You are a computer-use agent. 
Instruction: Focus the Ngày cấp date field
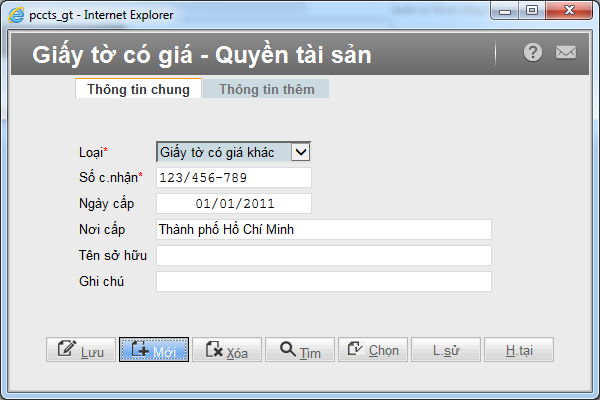(x=234, y=204)
